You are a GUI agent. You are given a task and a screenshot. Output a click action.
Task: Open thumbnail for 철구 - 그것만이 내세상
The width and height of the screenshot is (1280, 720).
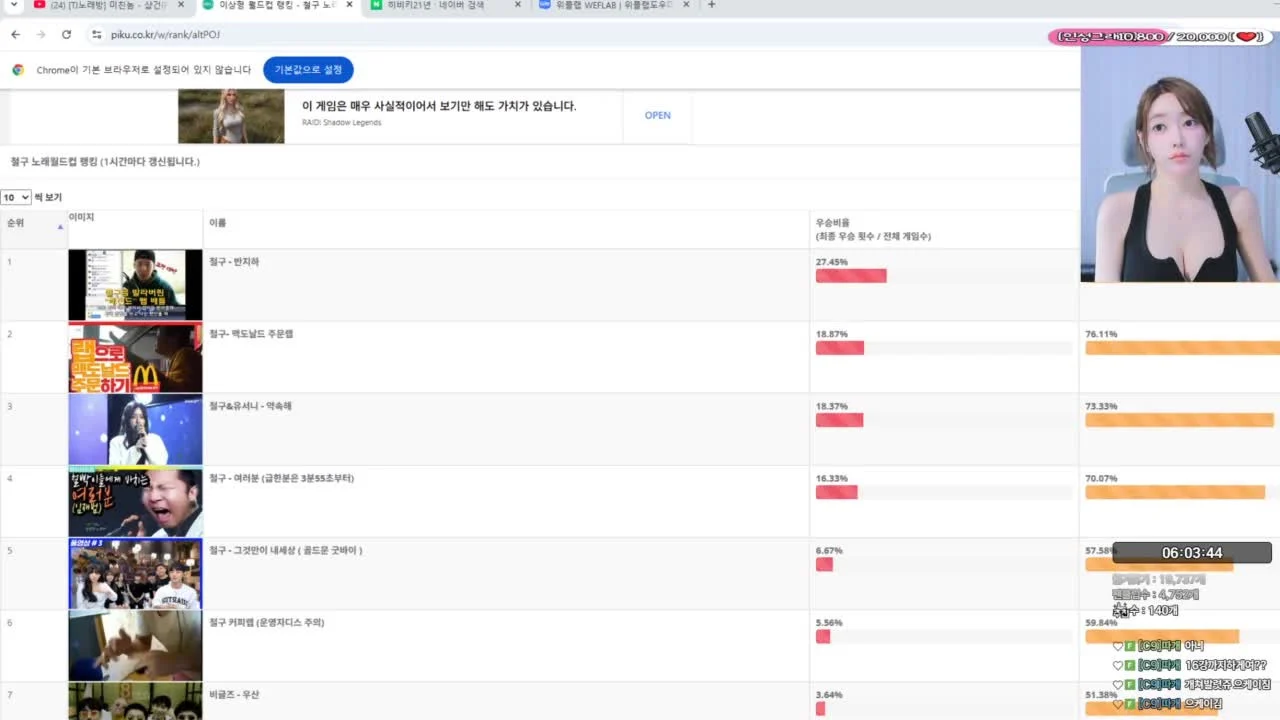tap(135, 574)
